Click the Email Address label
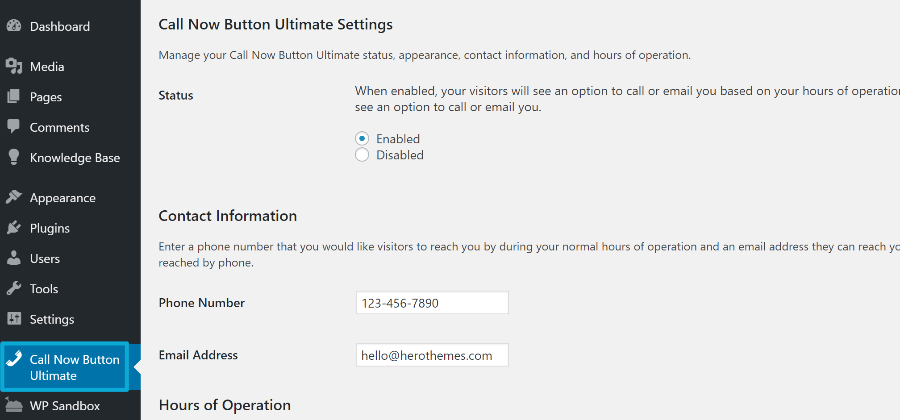900x420 pixels. (x=198, y=355)
